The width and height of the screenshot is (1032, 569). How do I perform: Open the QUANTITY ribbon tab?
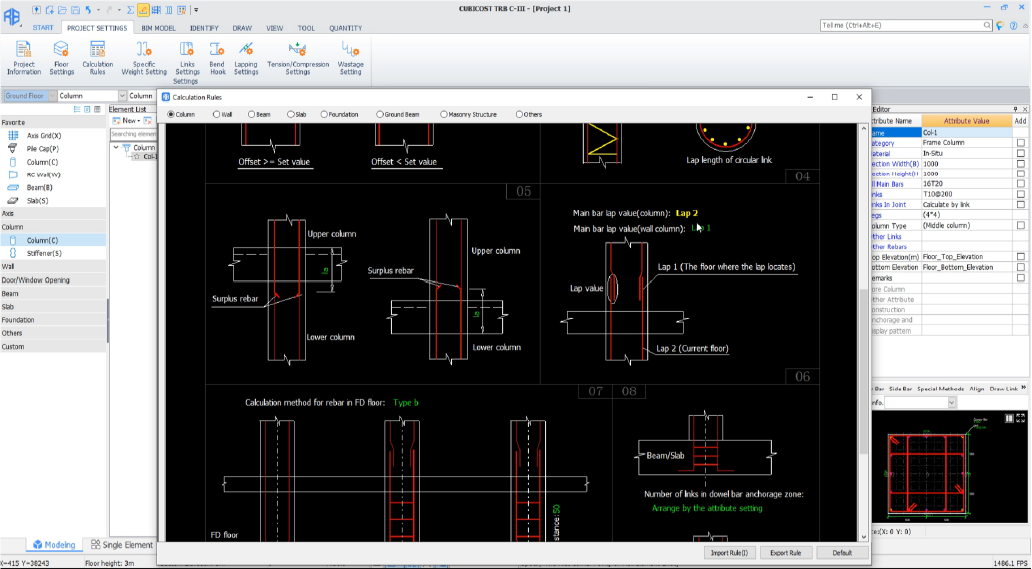click(345, 28)
